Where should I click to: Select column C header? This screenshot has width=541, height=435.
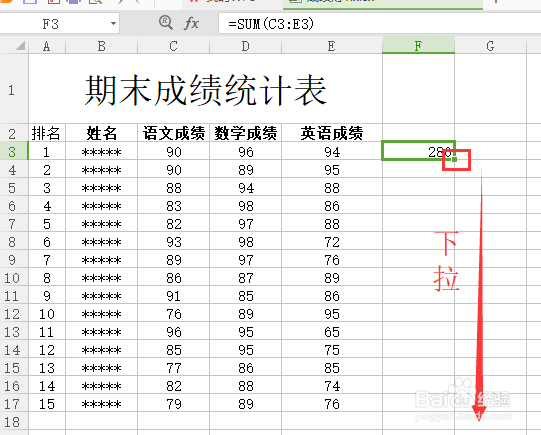(174, 46)
